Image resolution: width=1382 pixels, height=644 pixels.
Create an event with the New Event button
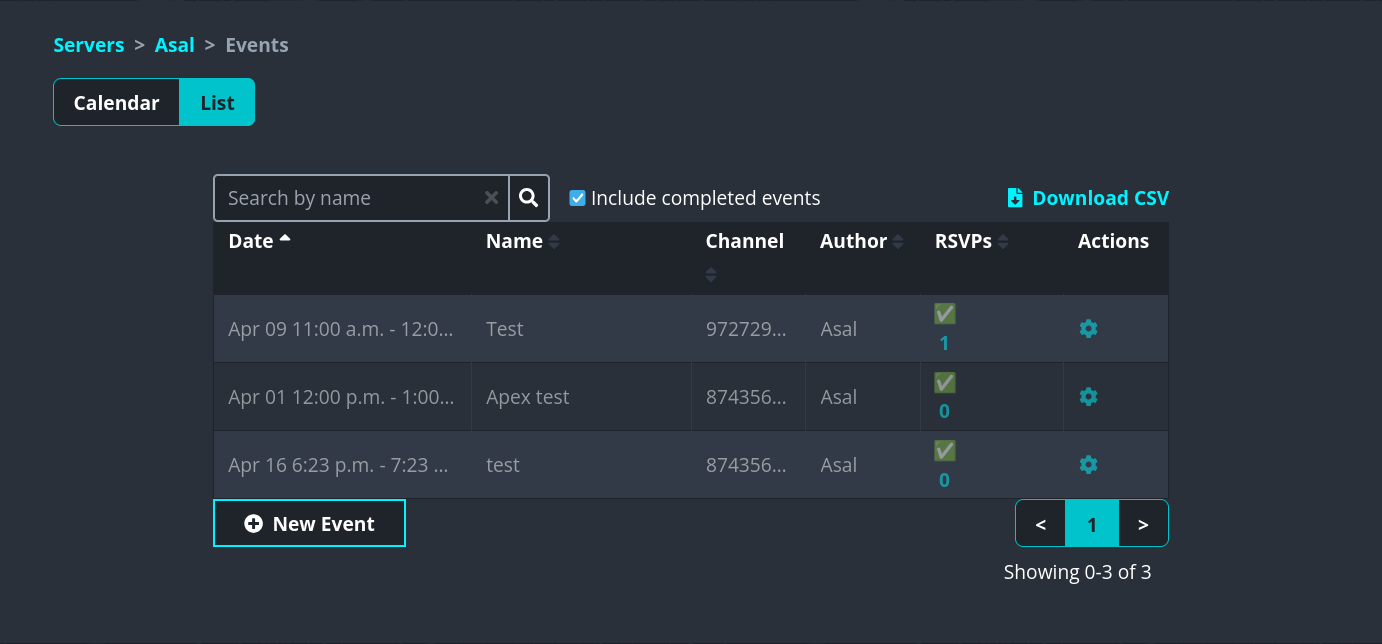click(309, 523)
